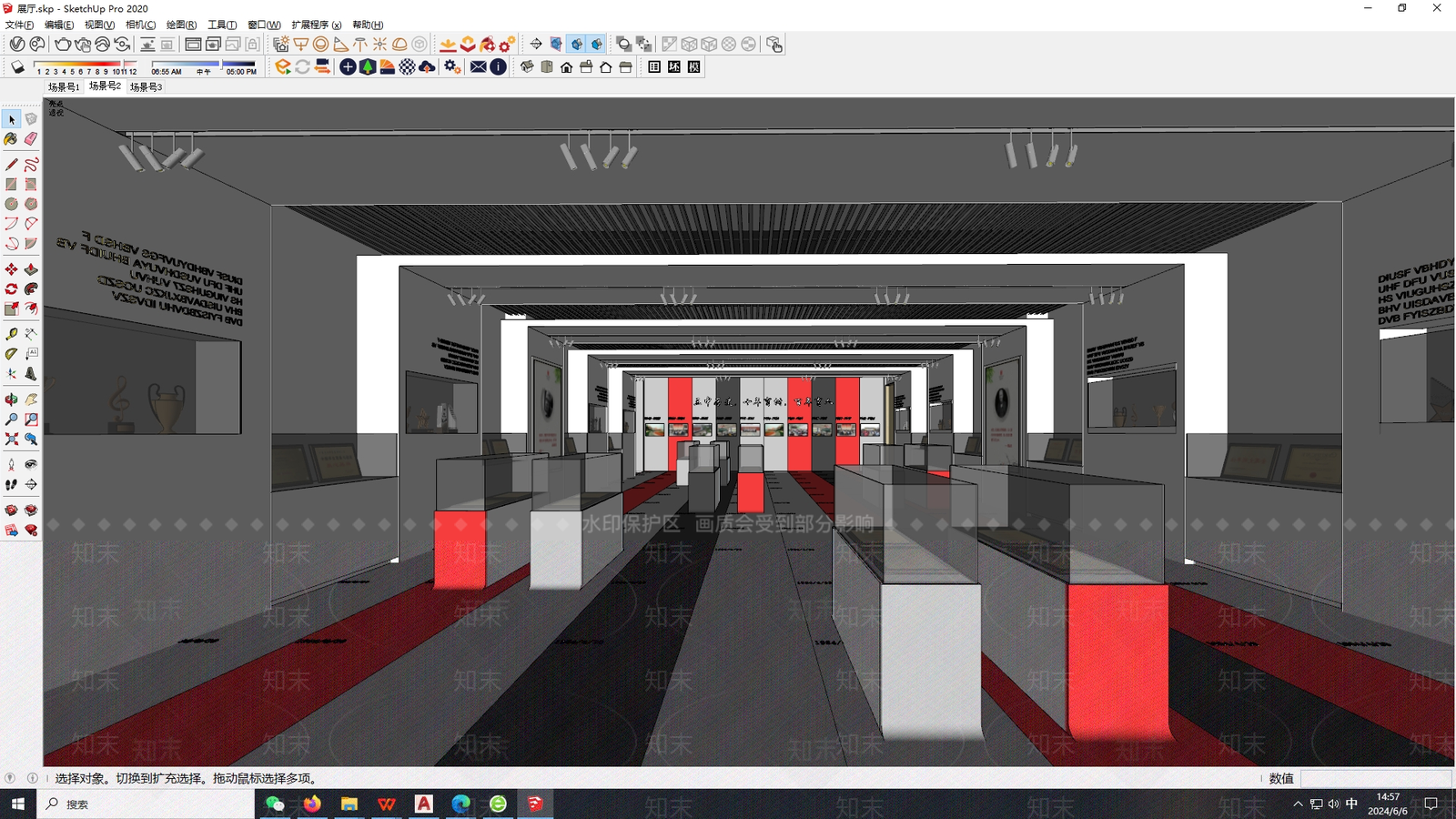Click the cloud upload icon
Image resolution: width=1456 pixels, height=819 pixels.
click(427, 67)
